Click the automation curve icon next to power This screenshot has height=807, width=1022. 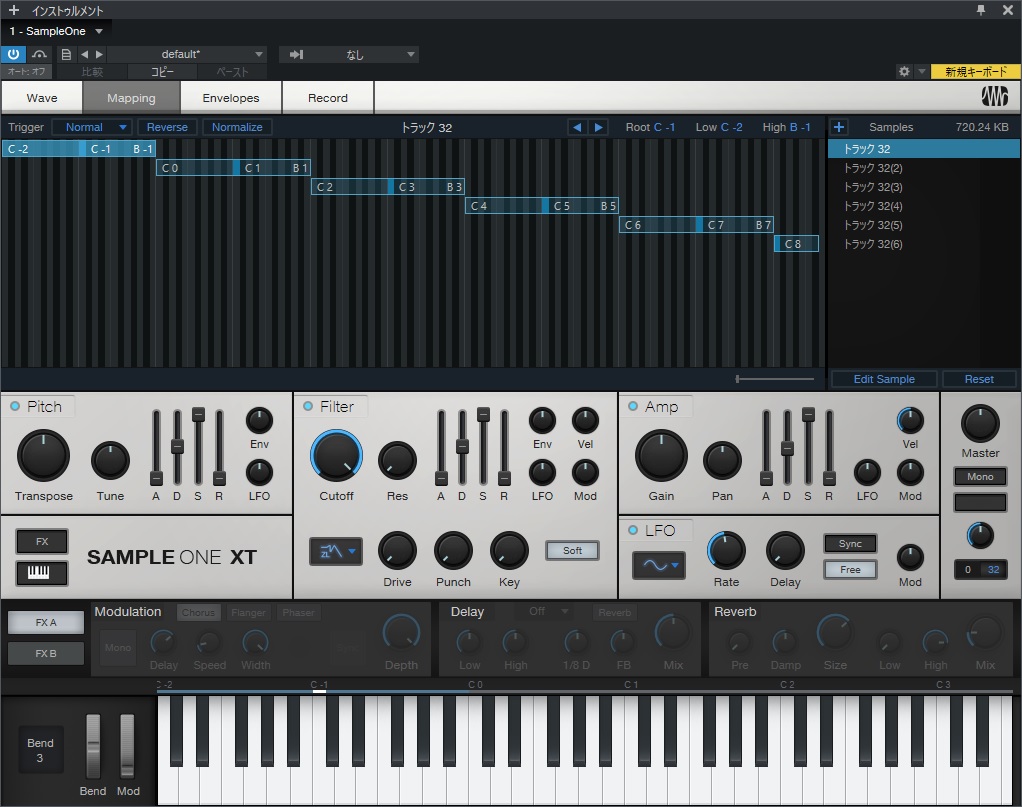(x=39, y=54)
